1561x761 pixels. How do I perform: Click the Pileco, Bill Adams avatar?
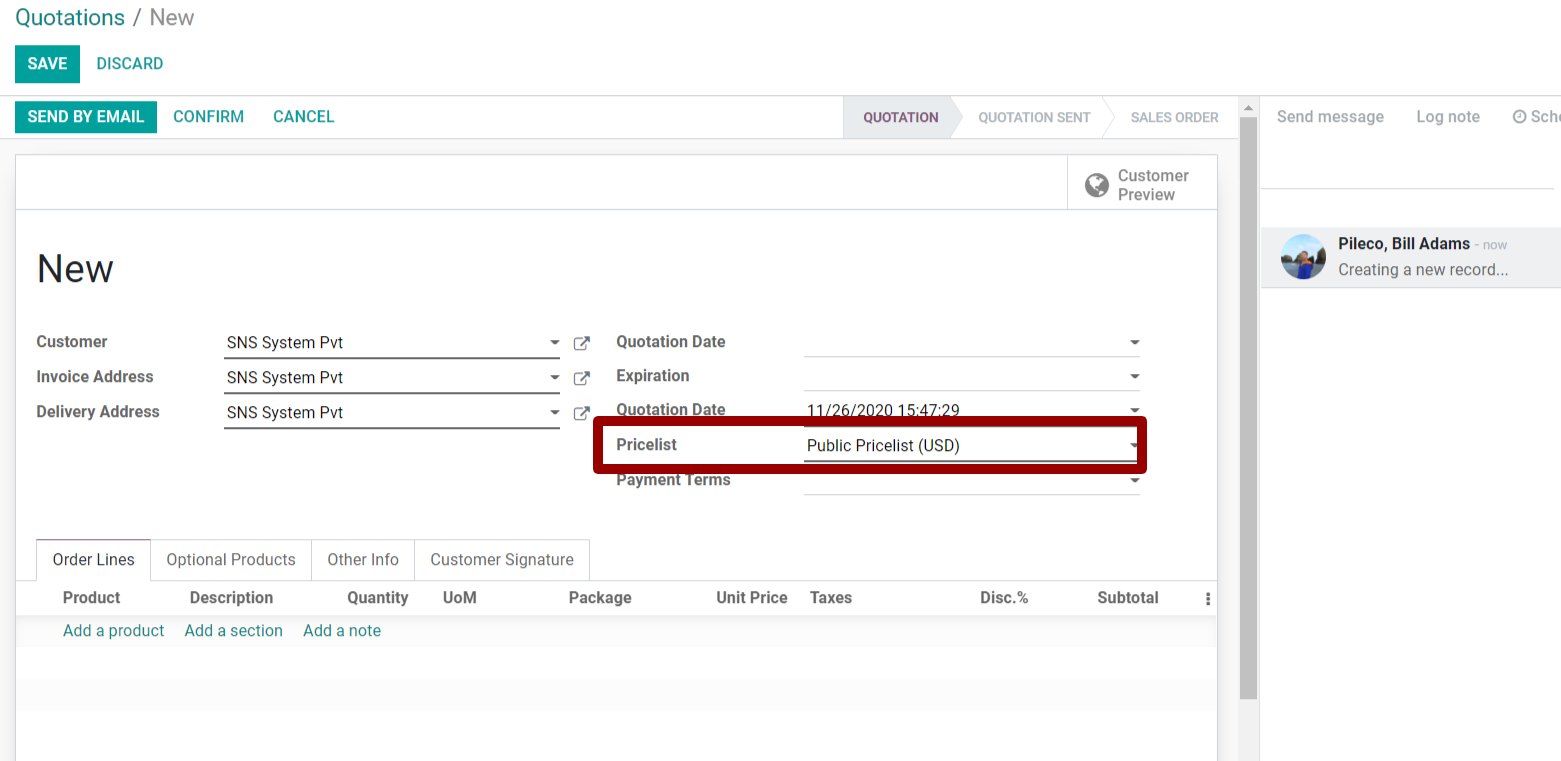[x=1303, y=257]
